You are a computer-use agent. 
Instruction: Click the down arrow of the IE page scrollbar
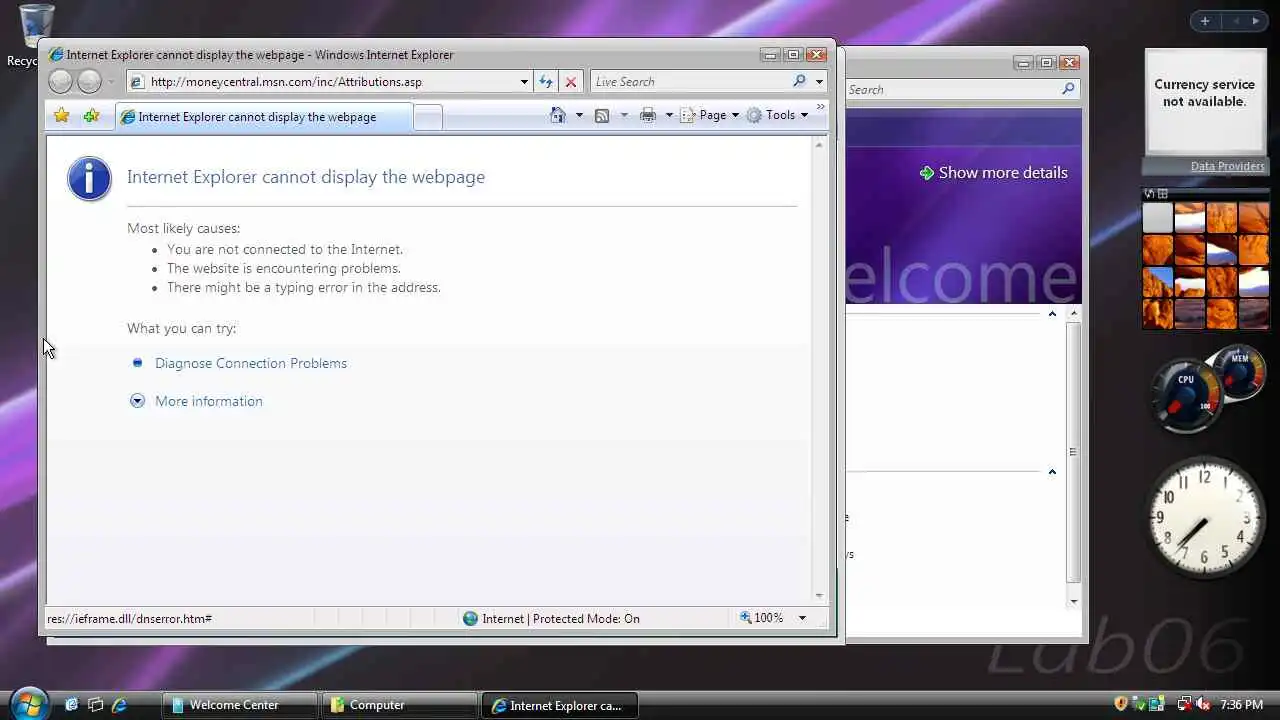[x=819, y=595]
